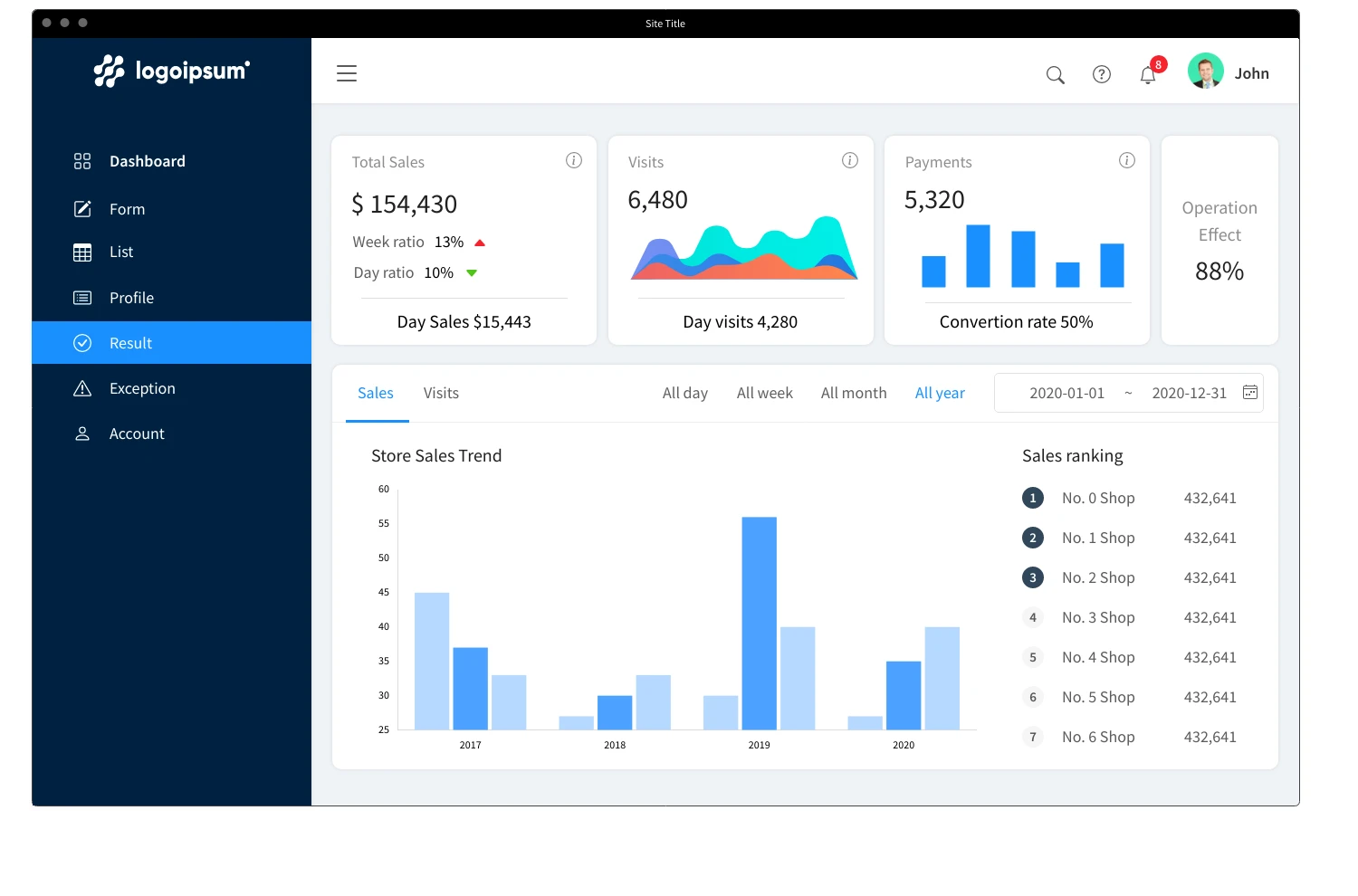Click the search magnifier icon
1358x896 pixels.
1055,75
